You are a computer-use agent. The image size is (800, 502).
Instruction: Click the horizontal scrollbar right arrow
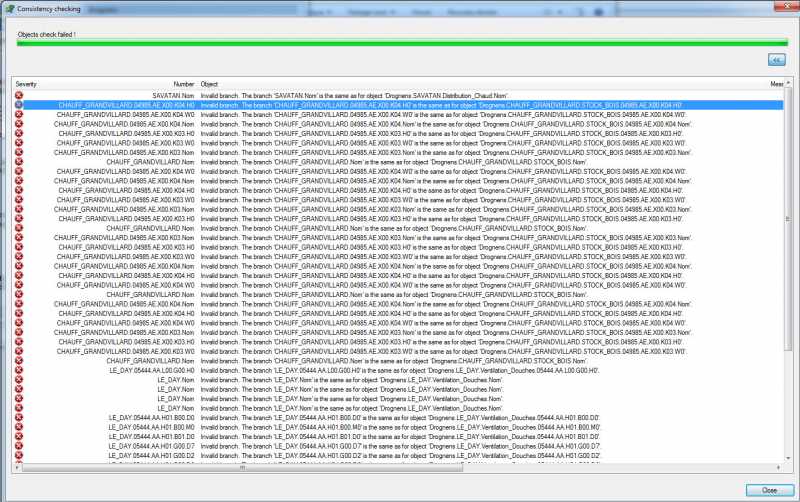click(x=779, y=467)
